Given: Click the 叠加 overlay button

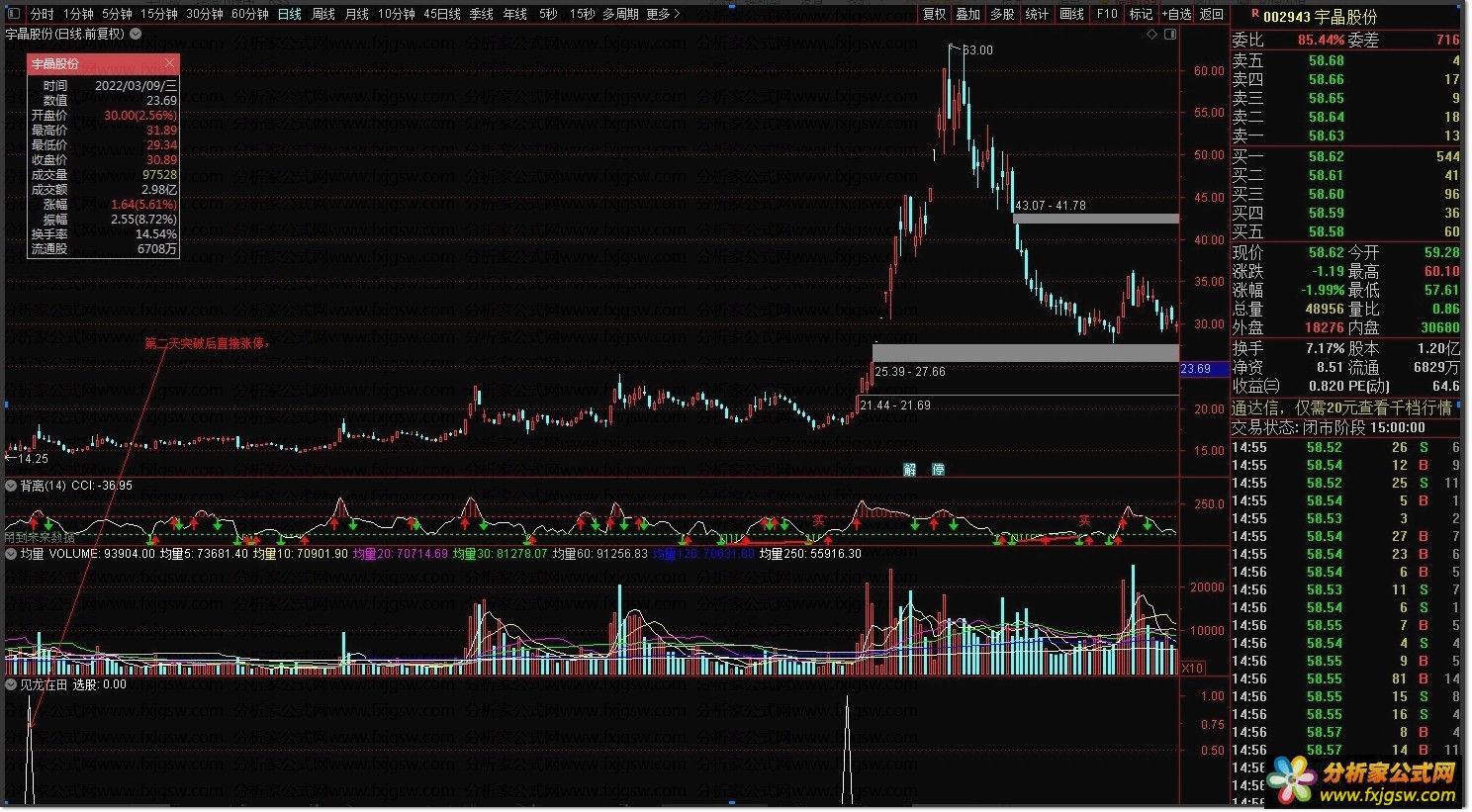Looking at the screenshot, I should (x=968, y=14).
